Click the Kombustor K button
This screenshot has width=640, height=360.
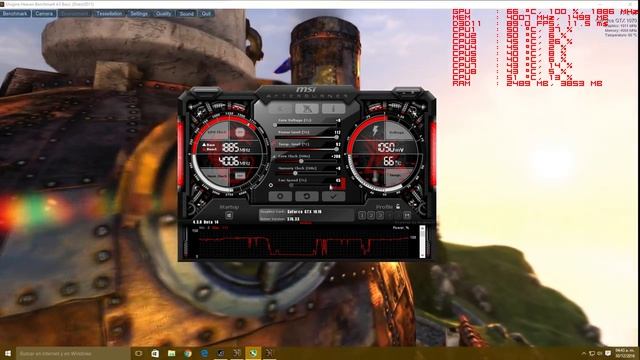(x=307, y=108)
